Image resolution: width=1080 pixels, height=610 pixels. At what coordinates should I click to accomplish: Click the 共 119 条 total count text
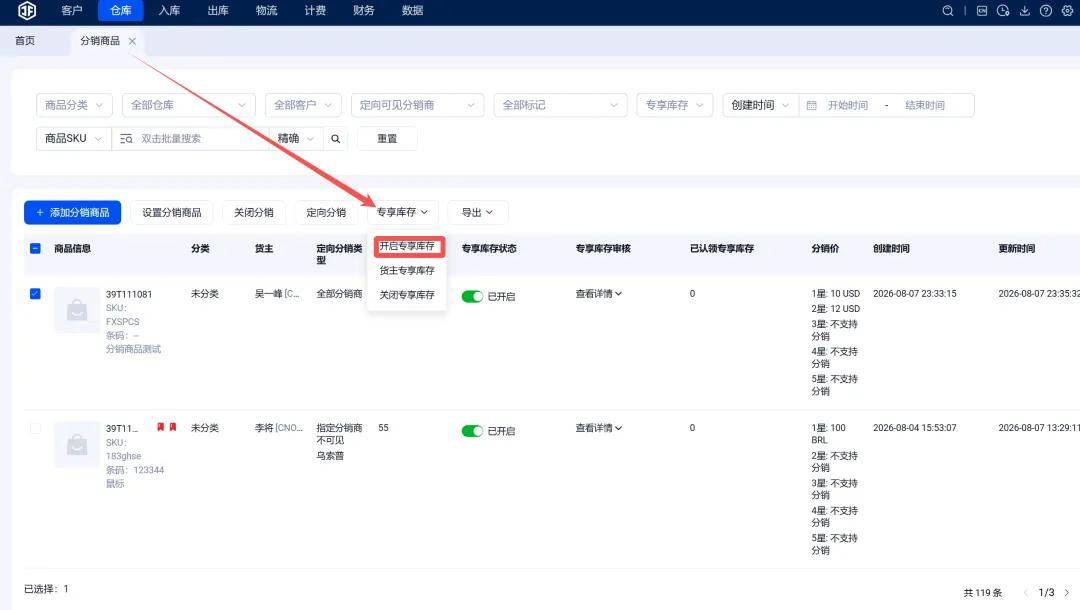[x=983, y=593]
